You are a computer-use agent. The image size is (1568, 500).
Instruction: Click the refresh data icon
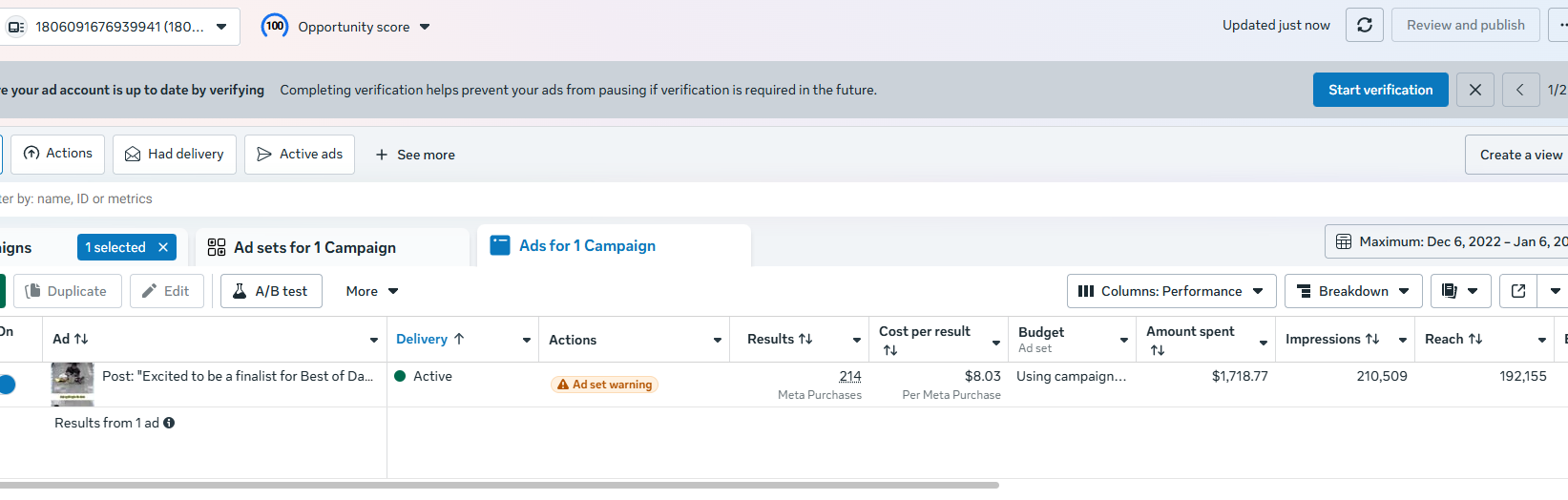point(1365,26)
